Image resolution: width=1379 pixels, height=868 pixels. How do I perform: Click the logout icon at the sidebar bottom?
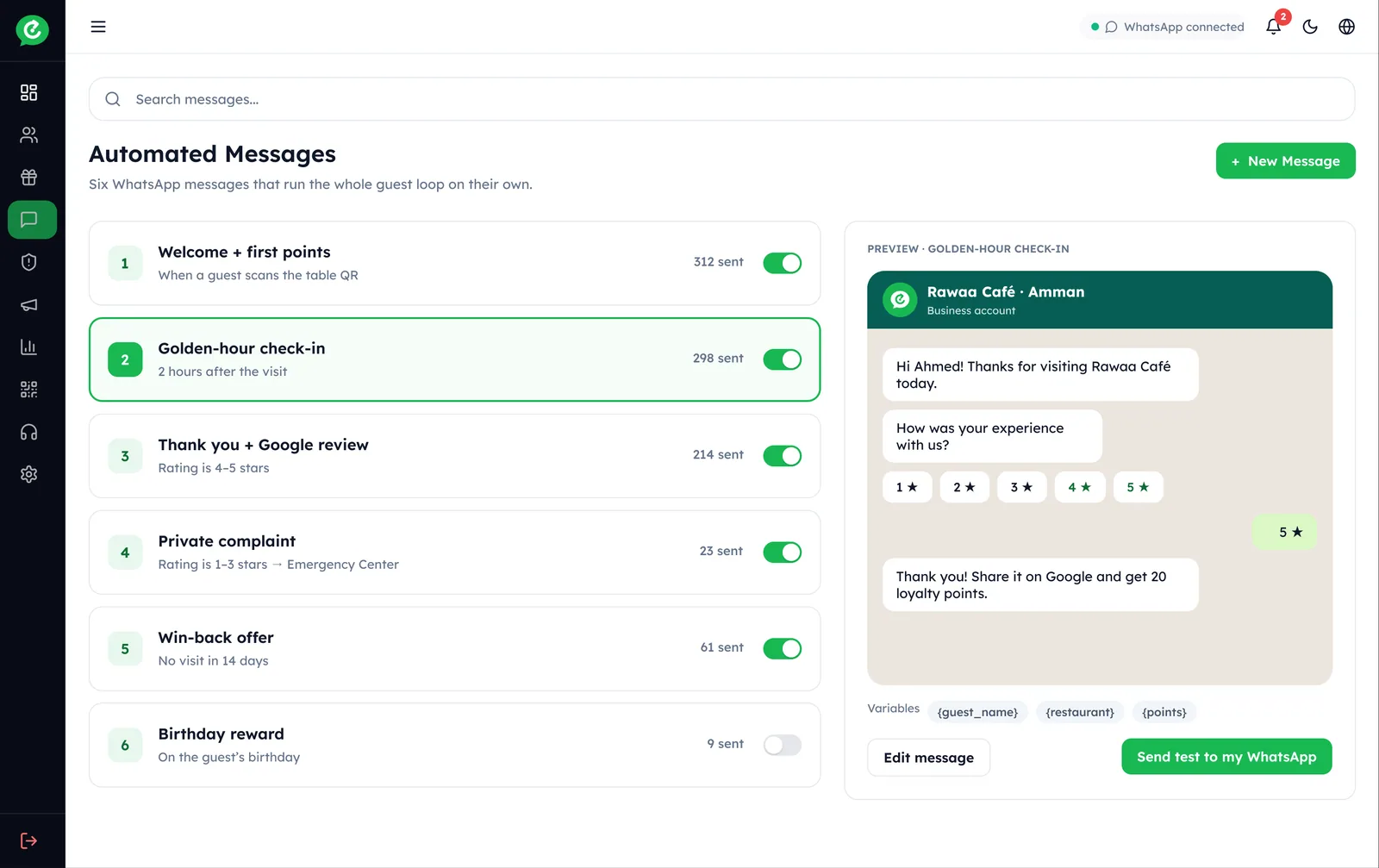29,840
